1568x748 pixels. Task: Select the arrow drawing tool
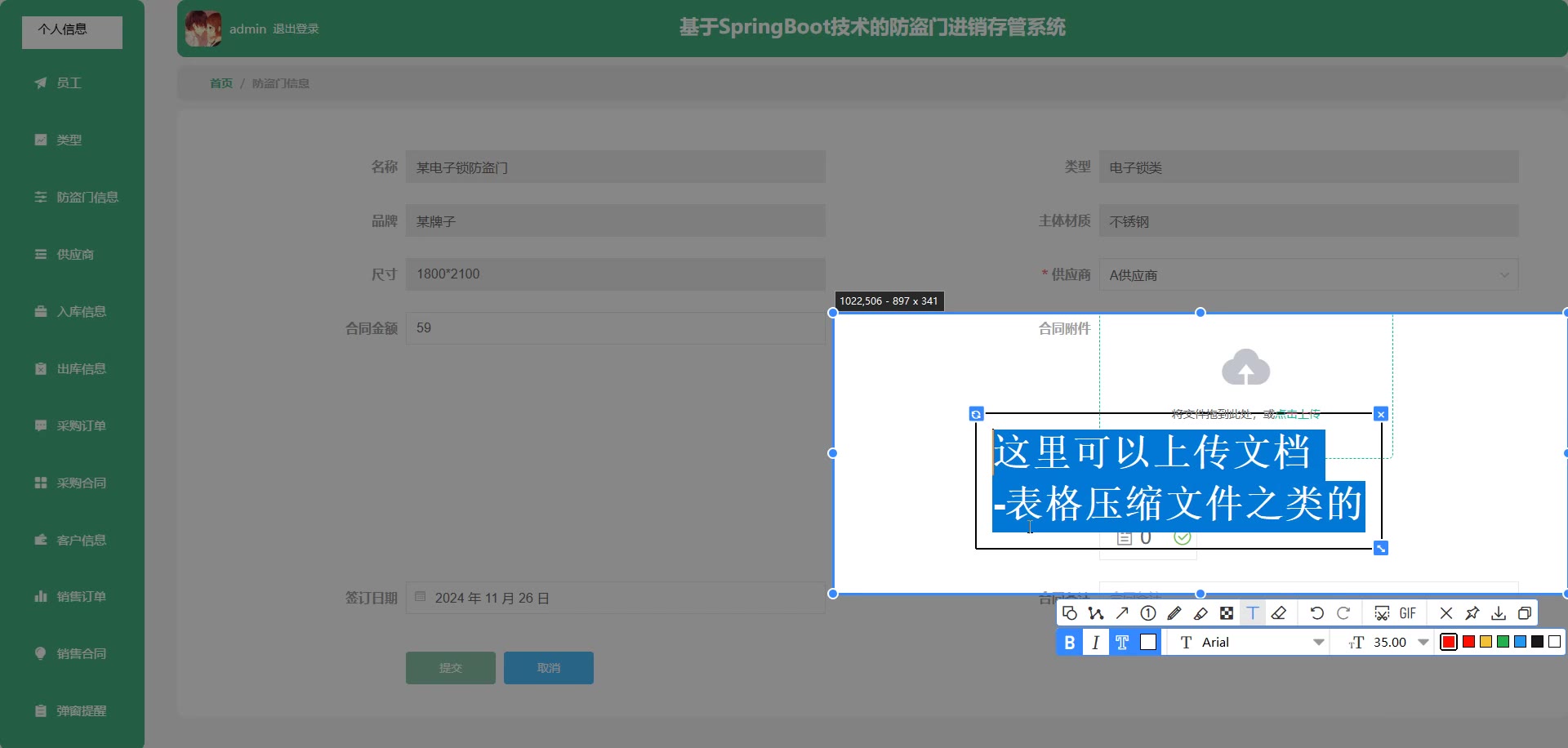(x=1122, y=613)
